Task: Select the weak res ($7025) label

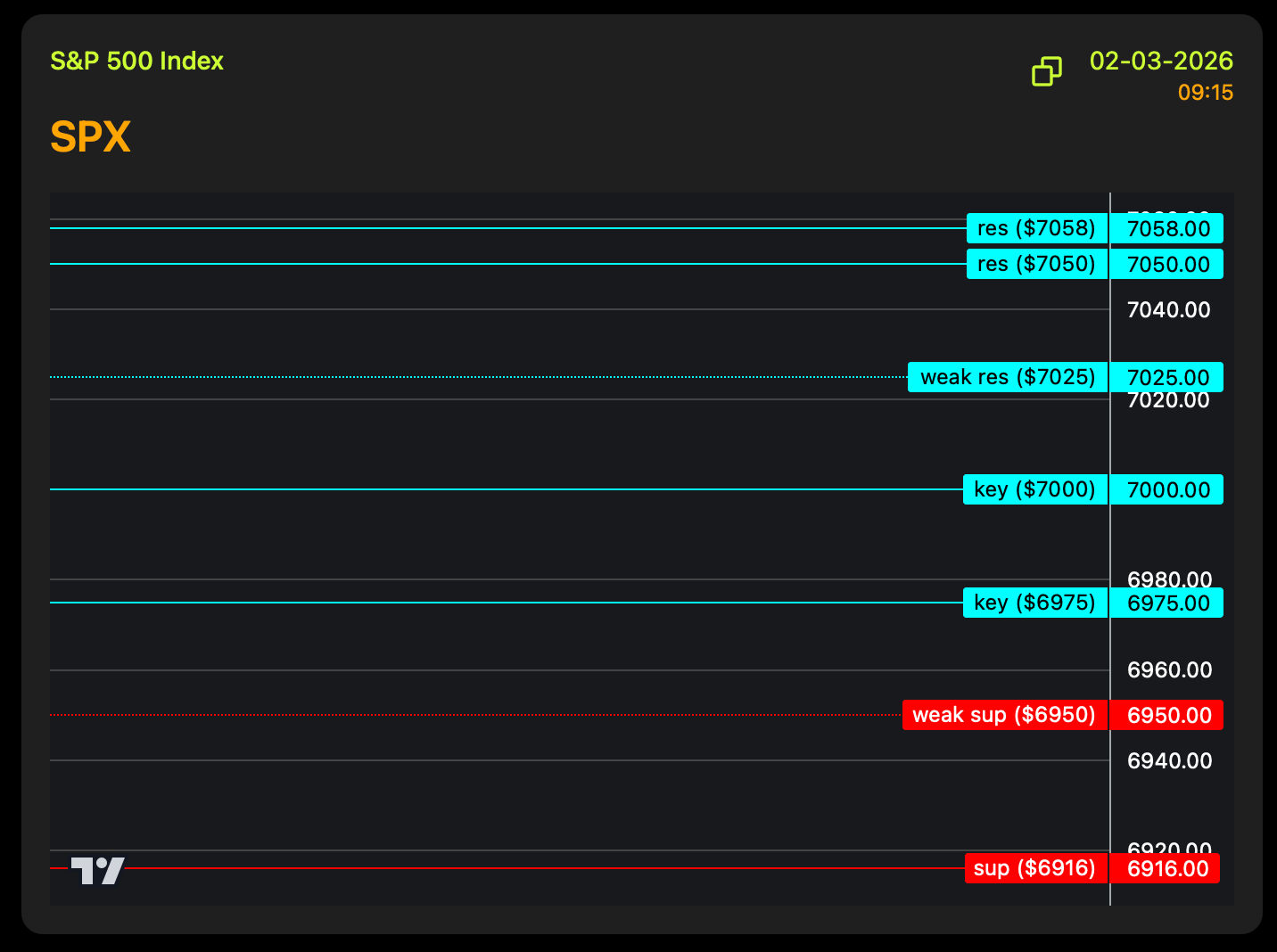Action: [1007, 377]
